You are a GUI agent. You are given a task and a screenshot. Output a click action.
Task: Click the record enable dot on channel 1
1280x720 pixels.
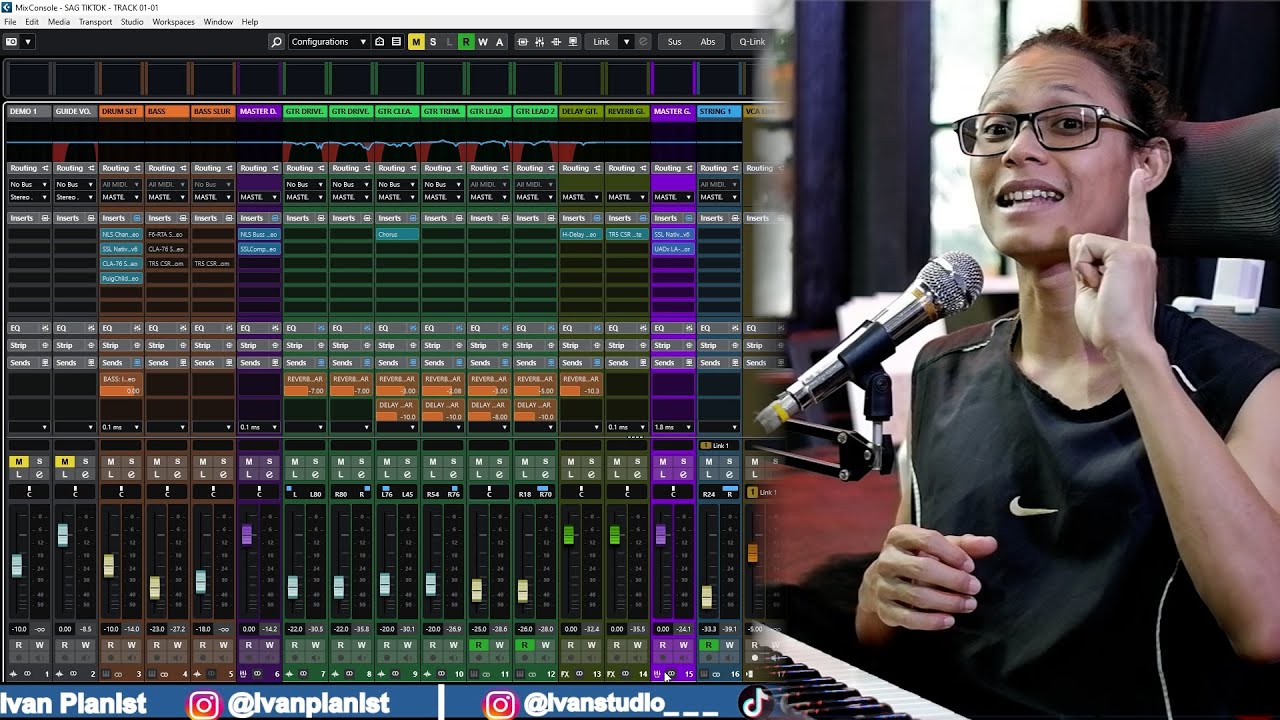[x=18, y=658]
